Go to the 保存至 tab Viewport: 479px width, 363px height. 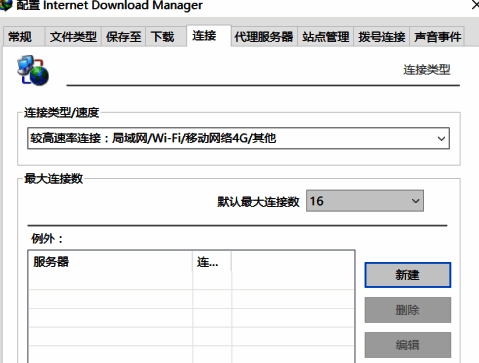[x=123, y=37]
